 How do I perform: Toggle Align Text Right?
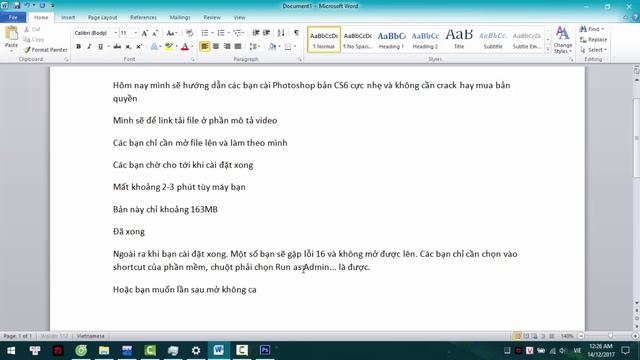tap(227, 47)
